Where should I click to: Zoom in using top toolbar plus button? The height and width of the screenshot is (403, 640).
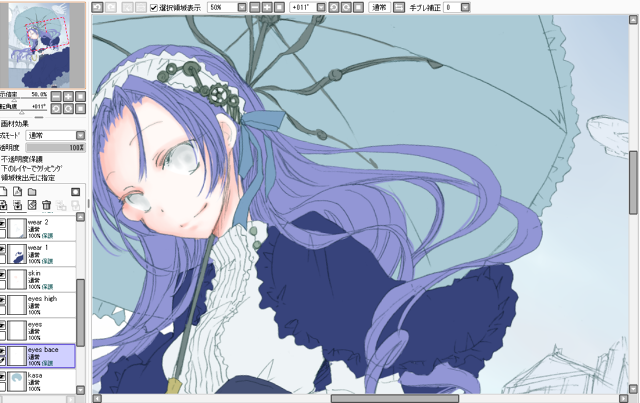click(x=267, y=7)
